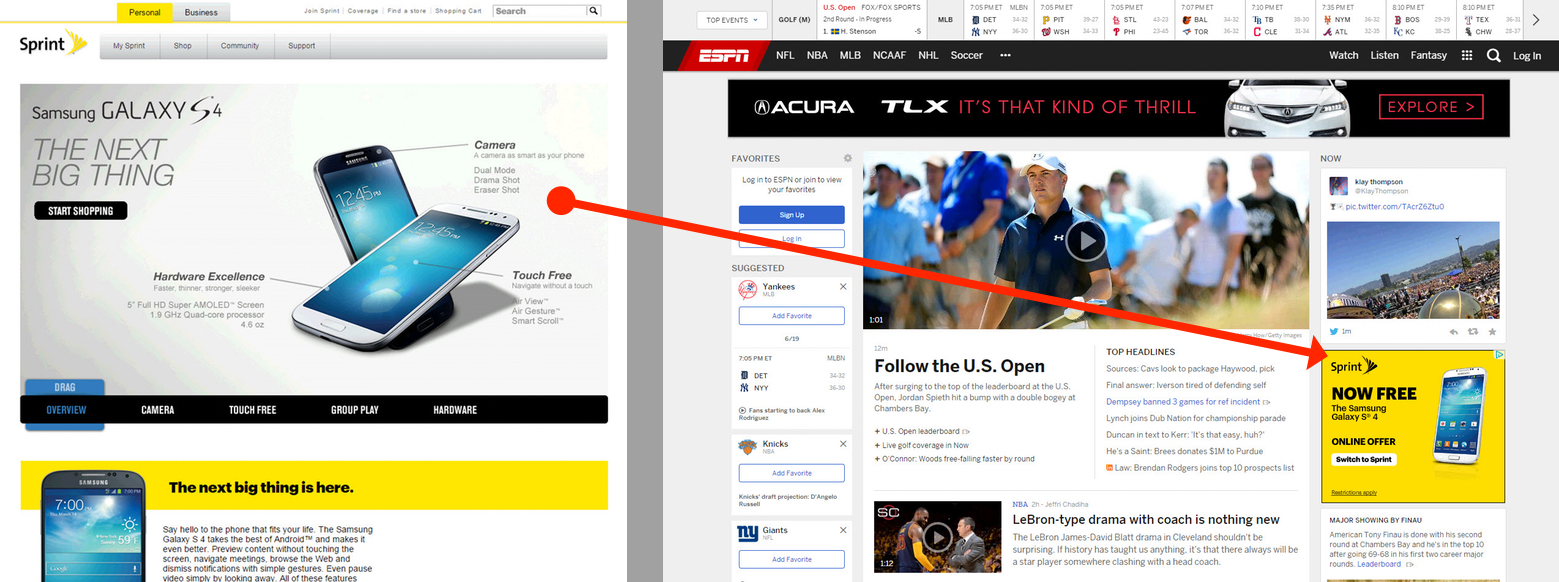Click the Twitter bird icon under the tweet
The width and height of the screenshot is (1559, 582).
click(1334, 331)
